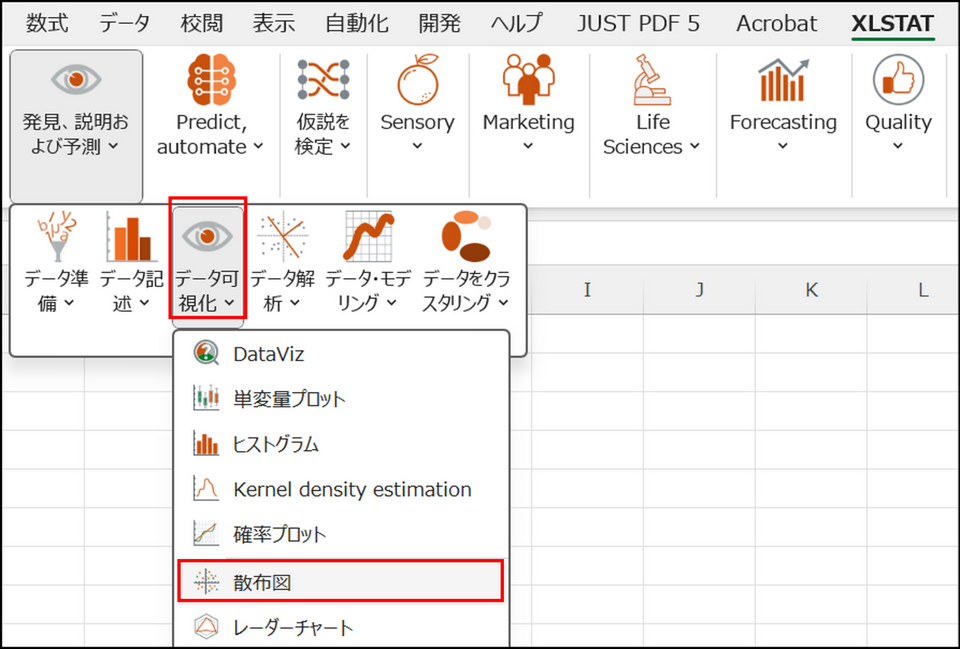Select 単変量プロット menu entry
The height and width of the screenshot is (649, 960).
click(341, 399)
